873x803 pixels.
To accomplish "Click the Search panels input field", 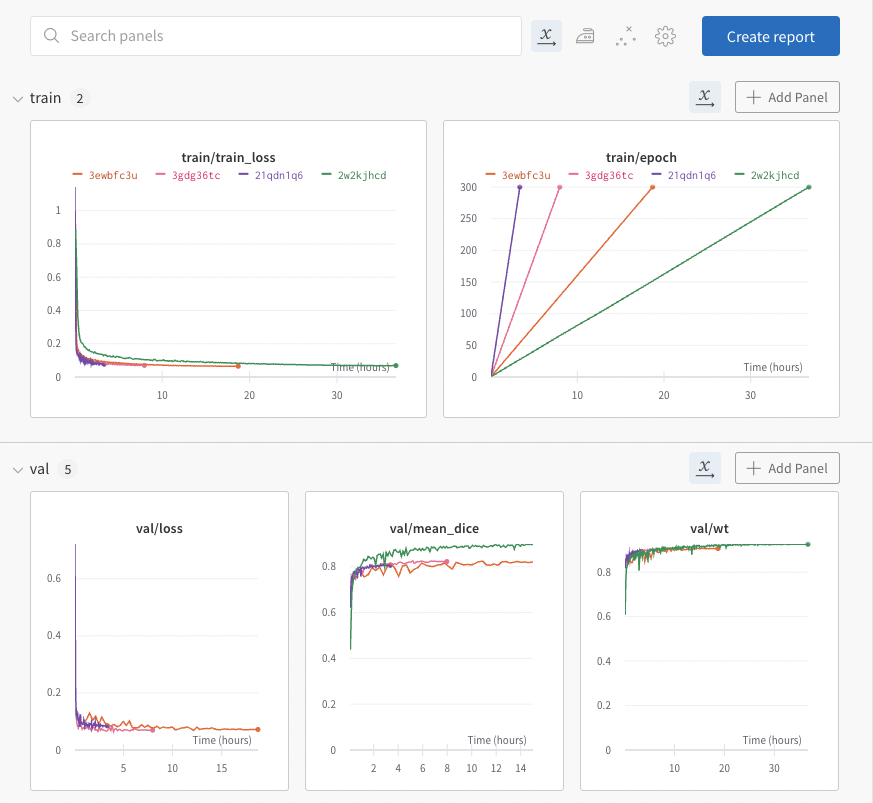I will click(x=276, y=36).
